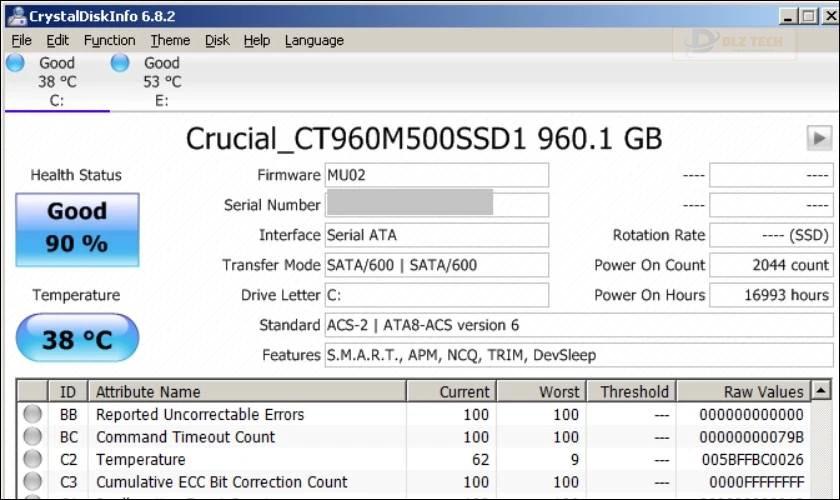Click the Worst column header

[542, 392]
